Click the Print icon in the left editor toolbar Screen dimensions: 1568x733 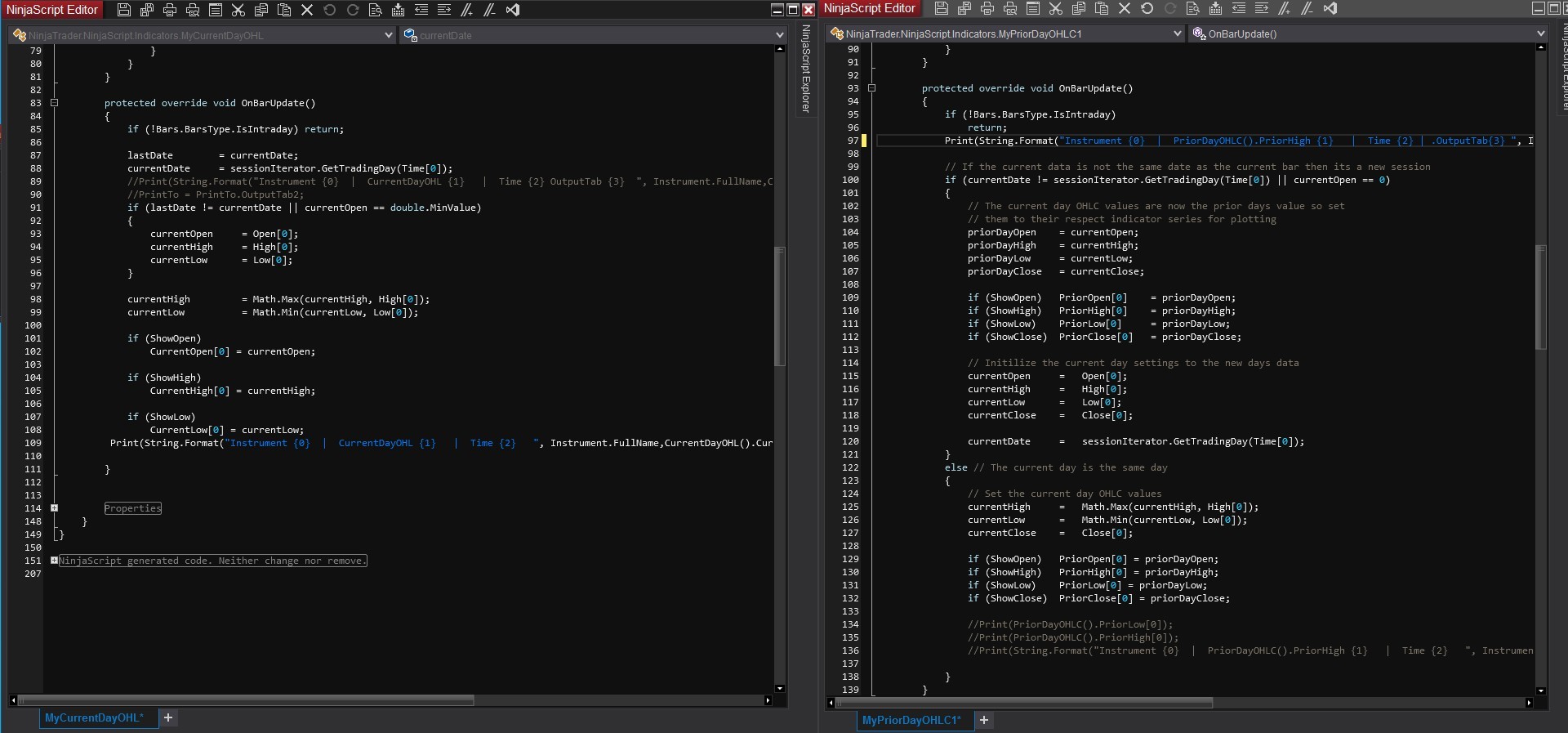(x=170, y=10)
